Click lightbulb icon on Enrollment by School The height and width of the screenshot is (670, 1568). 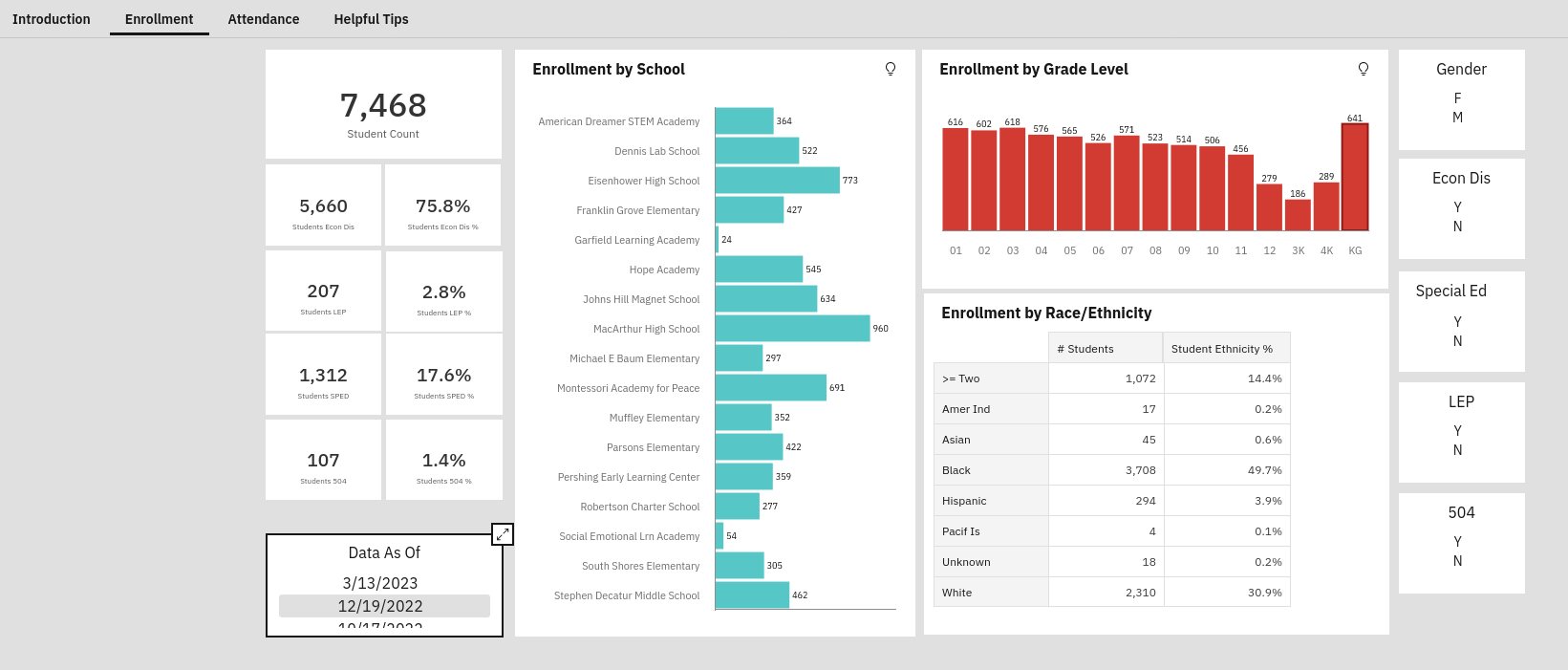(x=891, y=69)
